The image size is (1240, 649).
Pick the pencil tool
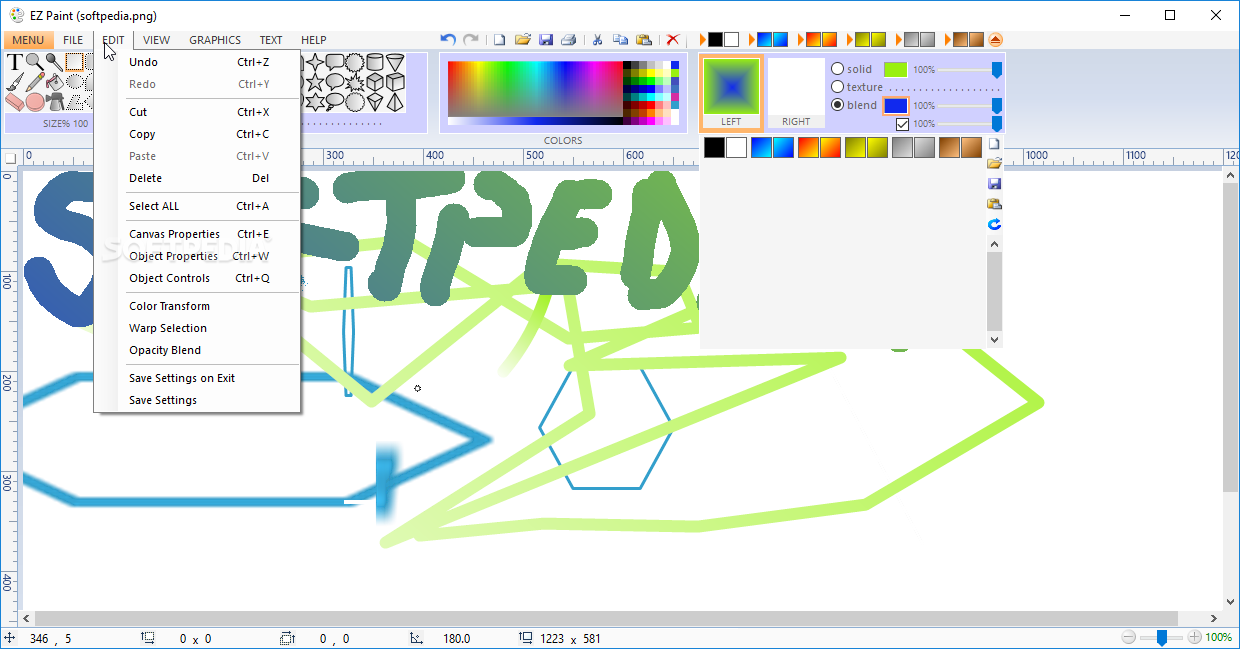pos(35,82)
